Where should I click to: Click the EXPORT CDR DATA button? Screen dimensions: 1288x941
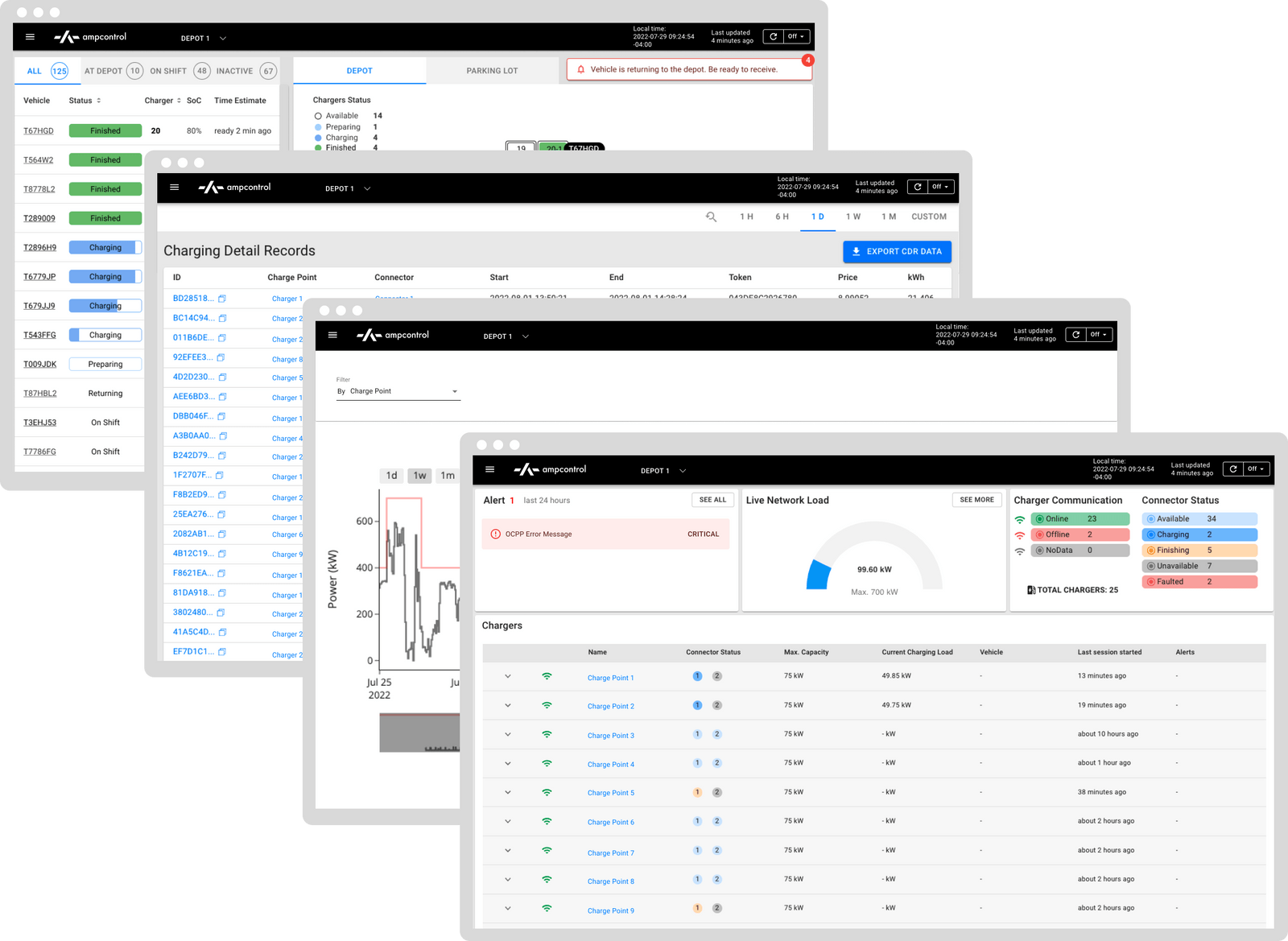click(x=896, y=251)
